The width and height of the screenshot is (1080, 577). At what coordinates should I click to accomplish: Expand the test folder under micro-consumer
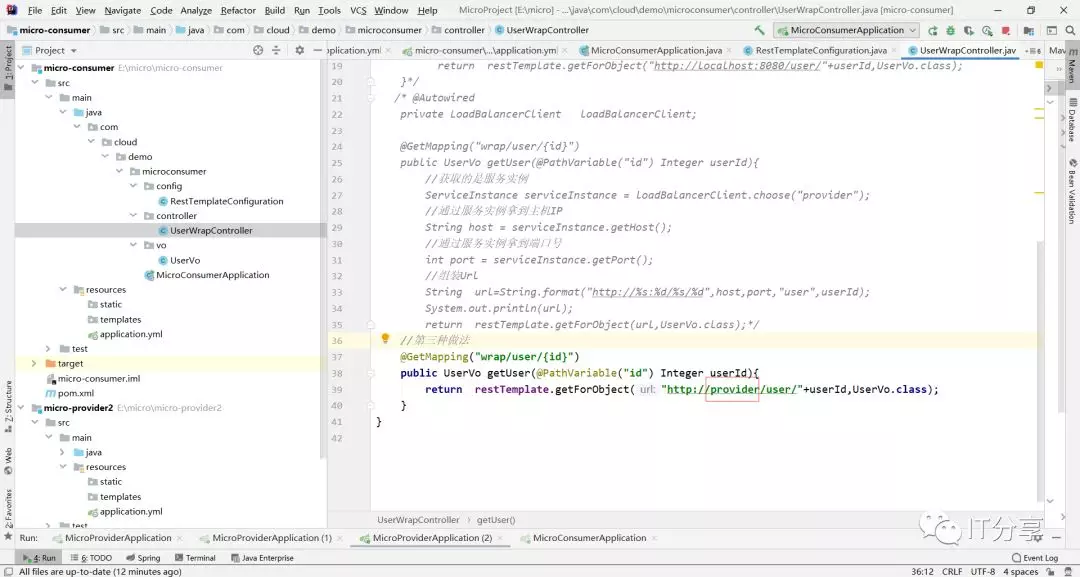[x=48, y=348]
